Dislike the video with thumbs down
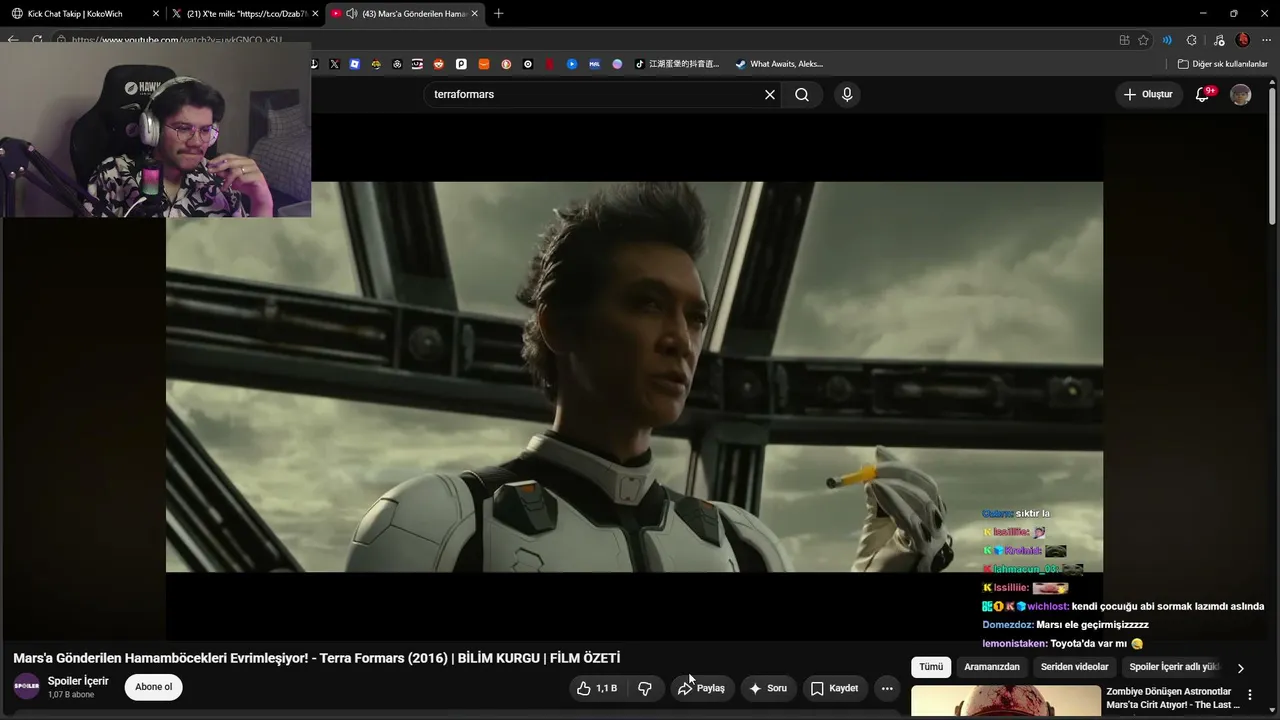The height and width of the screenshot is (720, 1280). click(x=645, y=688)
